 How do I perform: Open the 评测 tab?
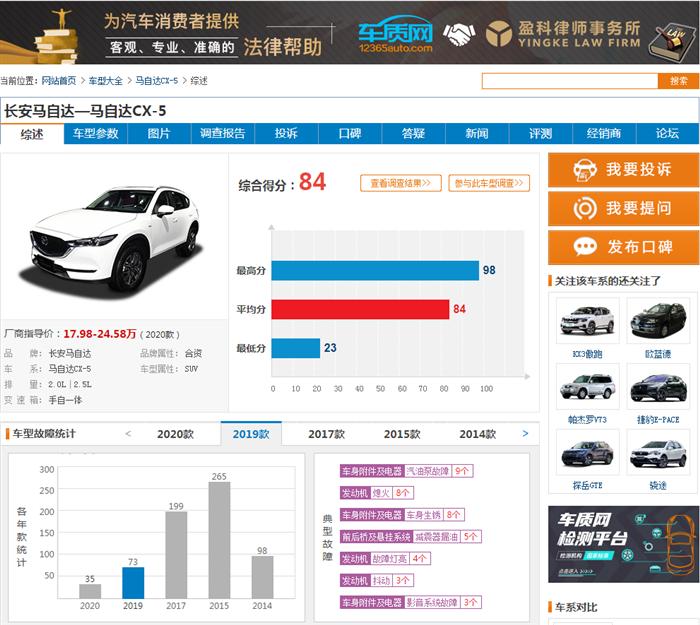tap(541, 133)
